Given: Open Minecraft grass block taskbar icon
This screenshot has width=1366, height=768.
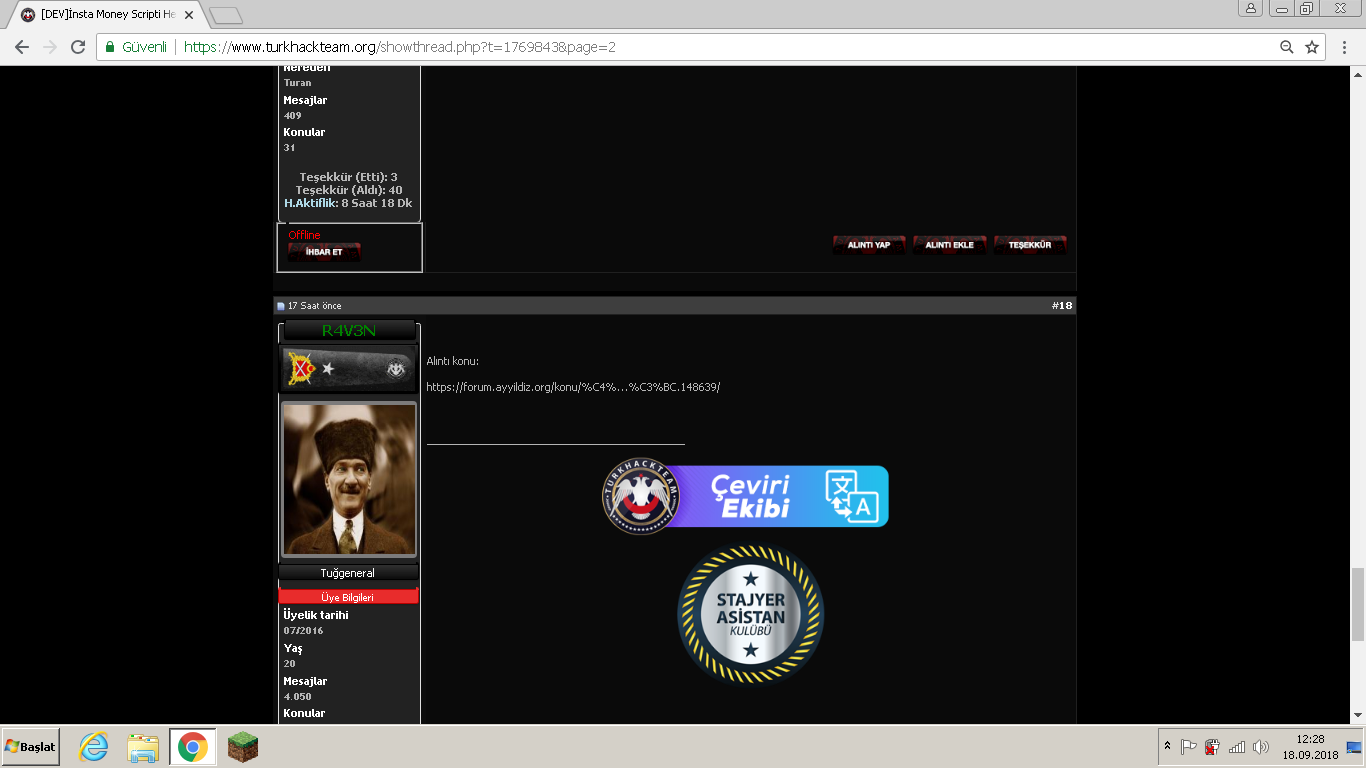Looking at the screenshot, I should click(x=242, y=747).
